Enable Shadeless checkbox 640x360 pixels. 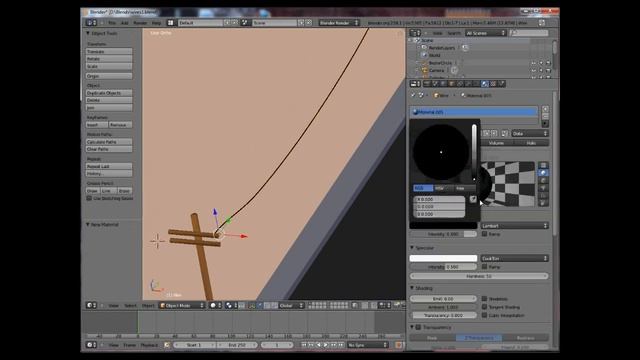484,299
